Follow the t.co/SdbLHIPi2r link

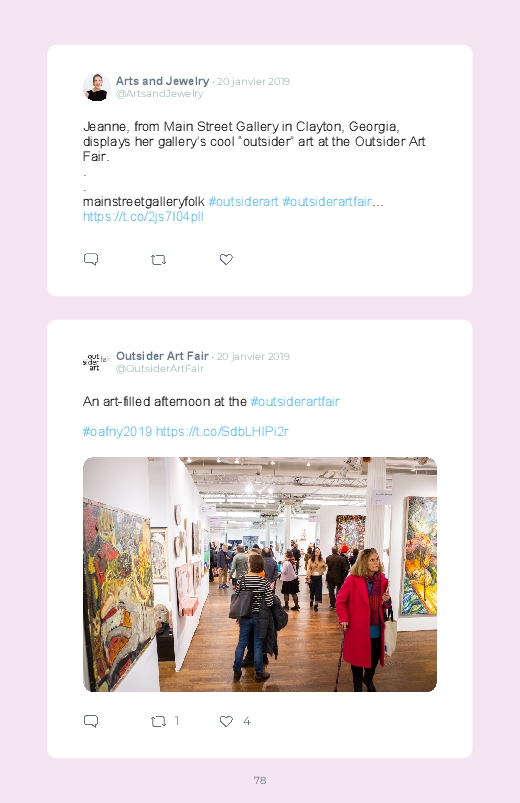point(222,432)
